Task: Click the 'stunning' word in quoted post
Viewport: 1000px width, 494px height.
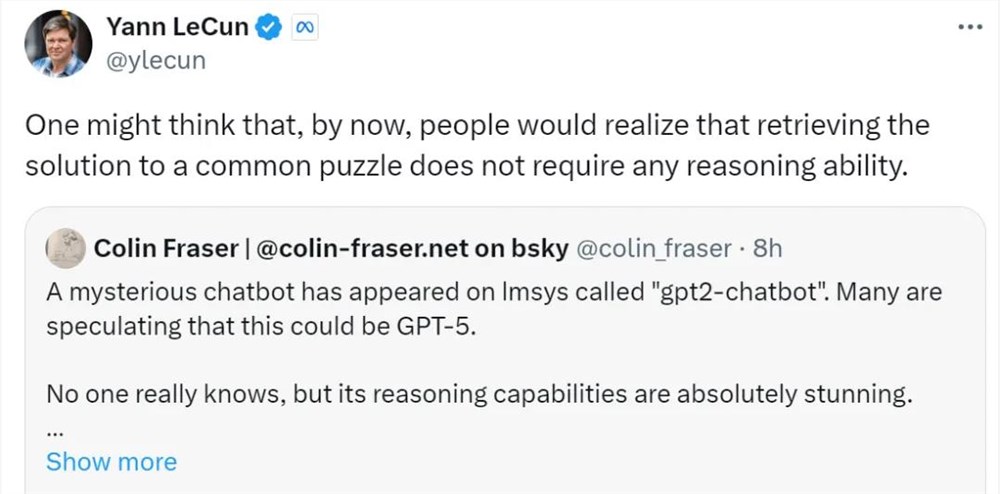Action: 859,395
